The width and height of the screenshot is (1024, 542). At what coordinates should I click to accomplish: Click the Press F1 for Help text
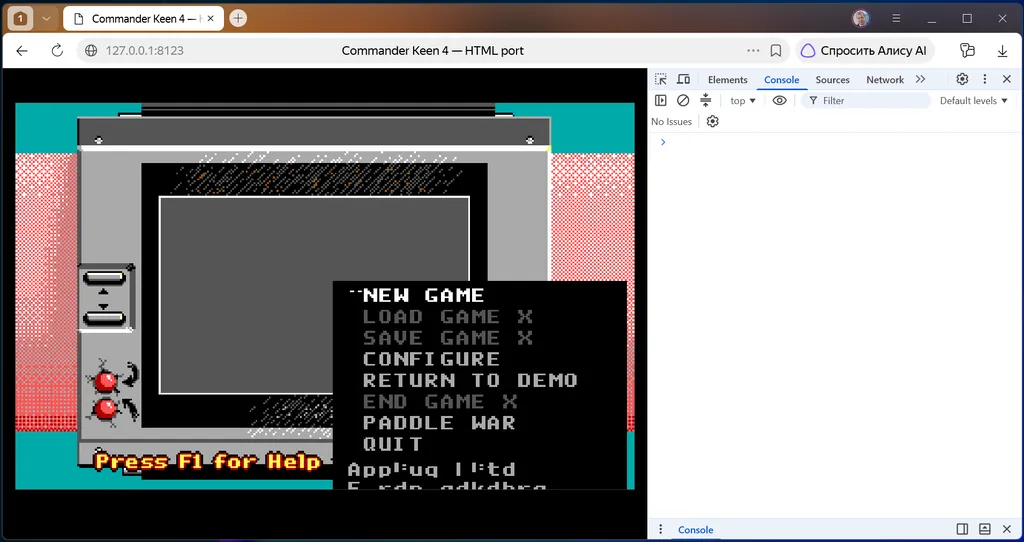coord(208,461)
